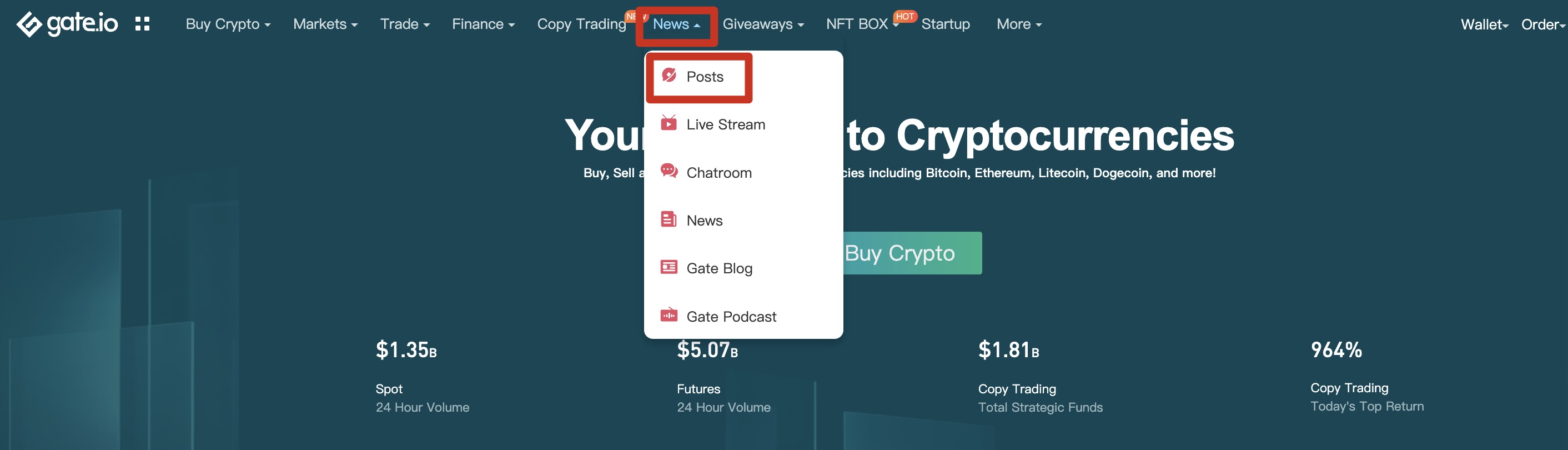Open the four-square apps grid icon
1568x450 pixels.
143,24
